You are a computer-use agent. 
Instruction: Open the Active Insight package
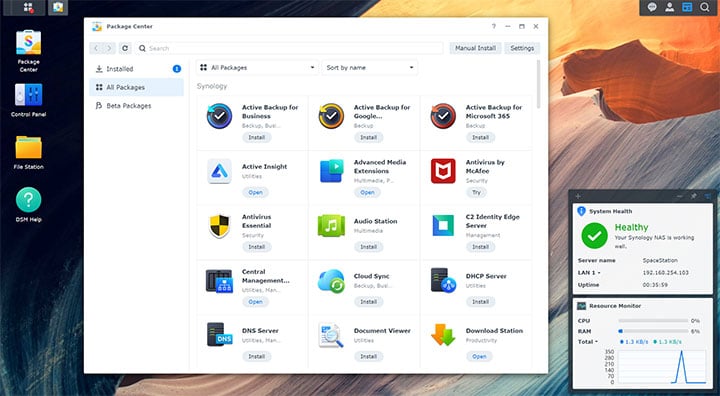pos(256,192)
